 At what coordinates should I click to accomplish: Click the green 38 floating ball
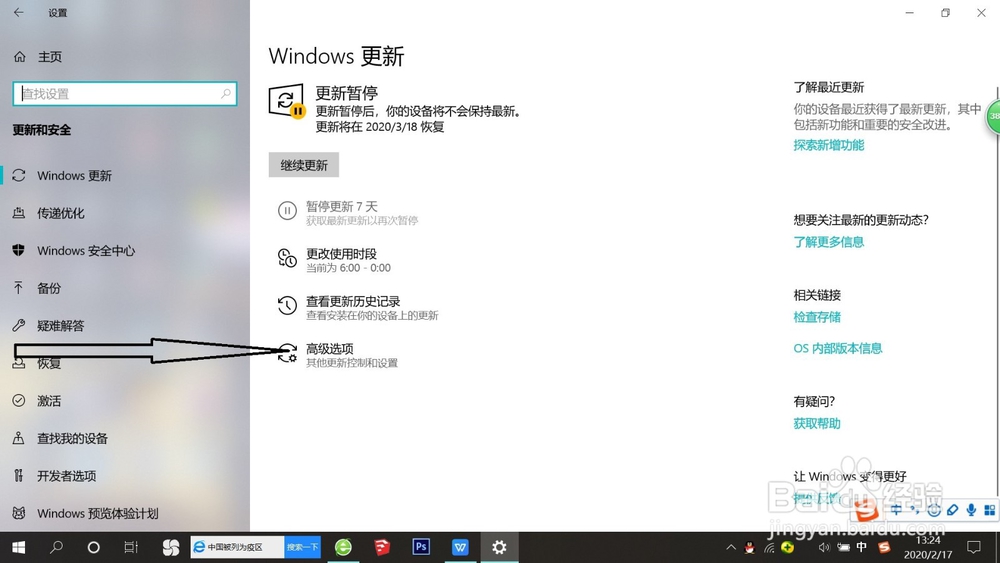tap(994, 116)
